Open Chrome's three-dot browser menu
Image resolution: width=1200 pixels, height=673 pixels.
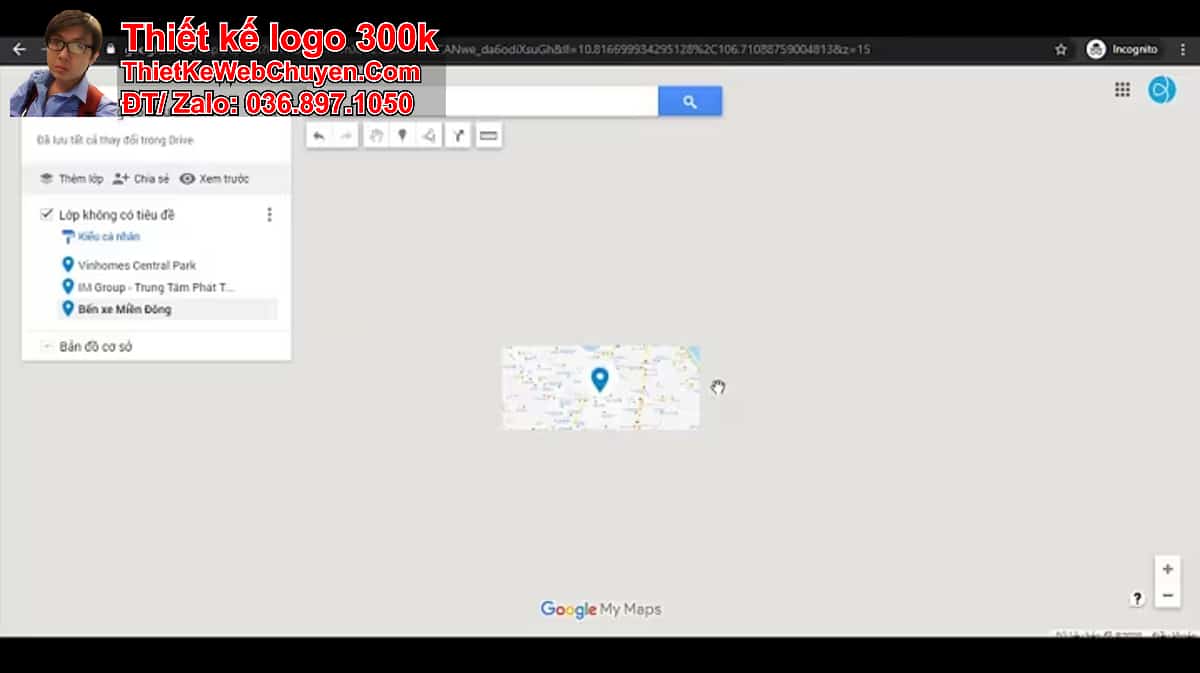(1183, 49)
